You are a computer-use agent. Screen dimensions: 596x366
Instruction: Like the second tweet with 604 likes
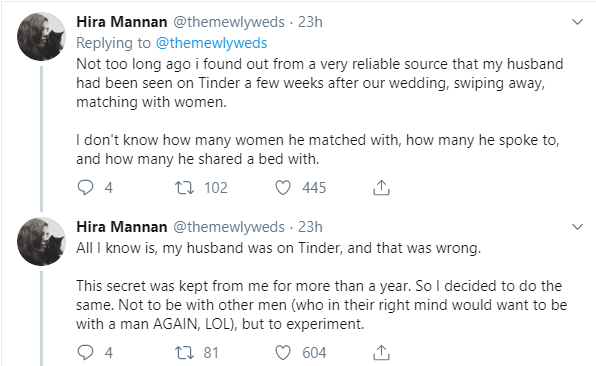coord(283,353)
